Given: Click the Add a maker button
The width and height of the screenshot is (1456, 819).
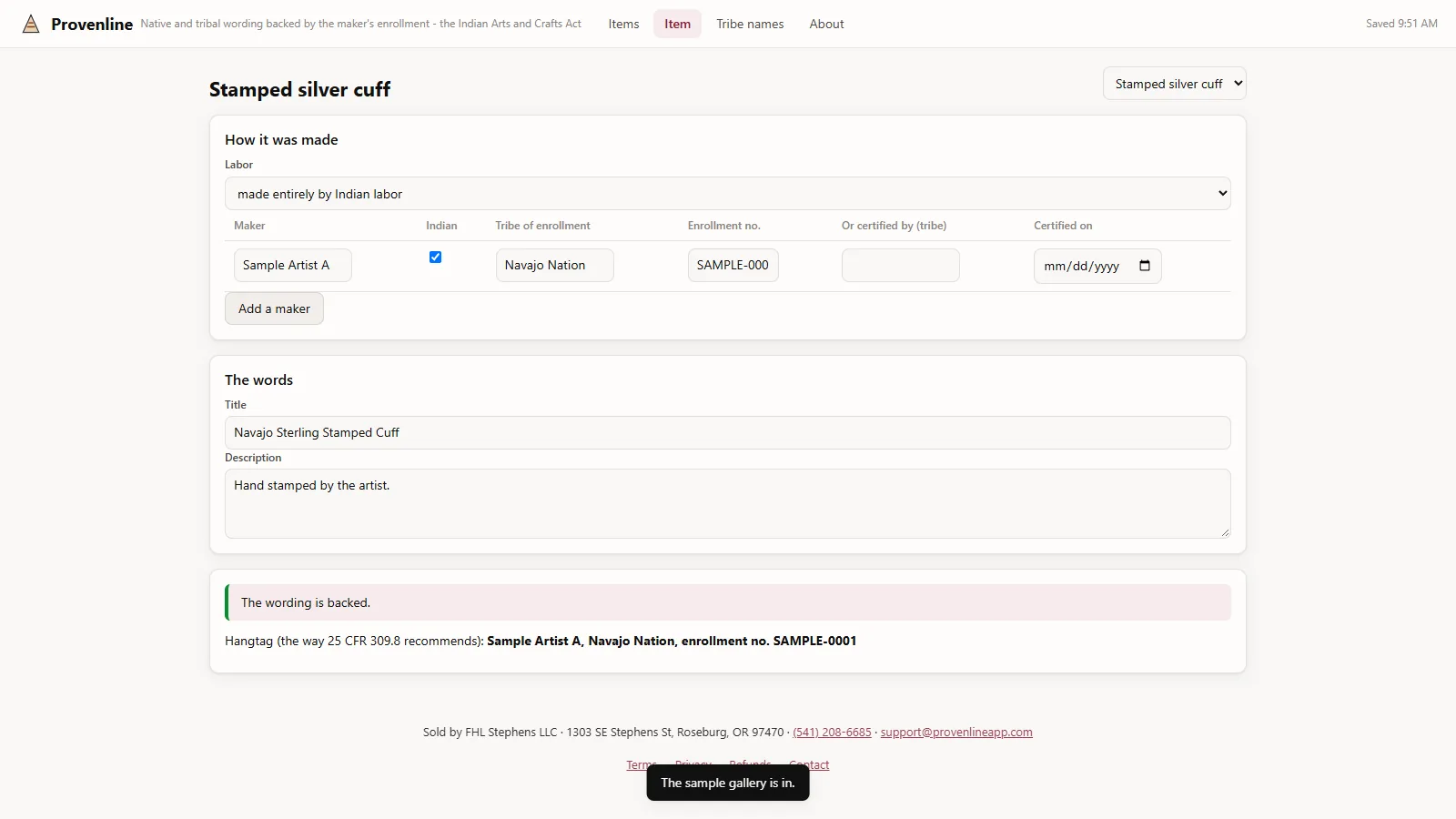Looking at the screenshot, I should (274, 308).
